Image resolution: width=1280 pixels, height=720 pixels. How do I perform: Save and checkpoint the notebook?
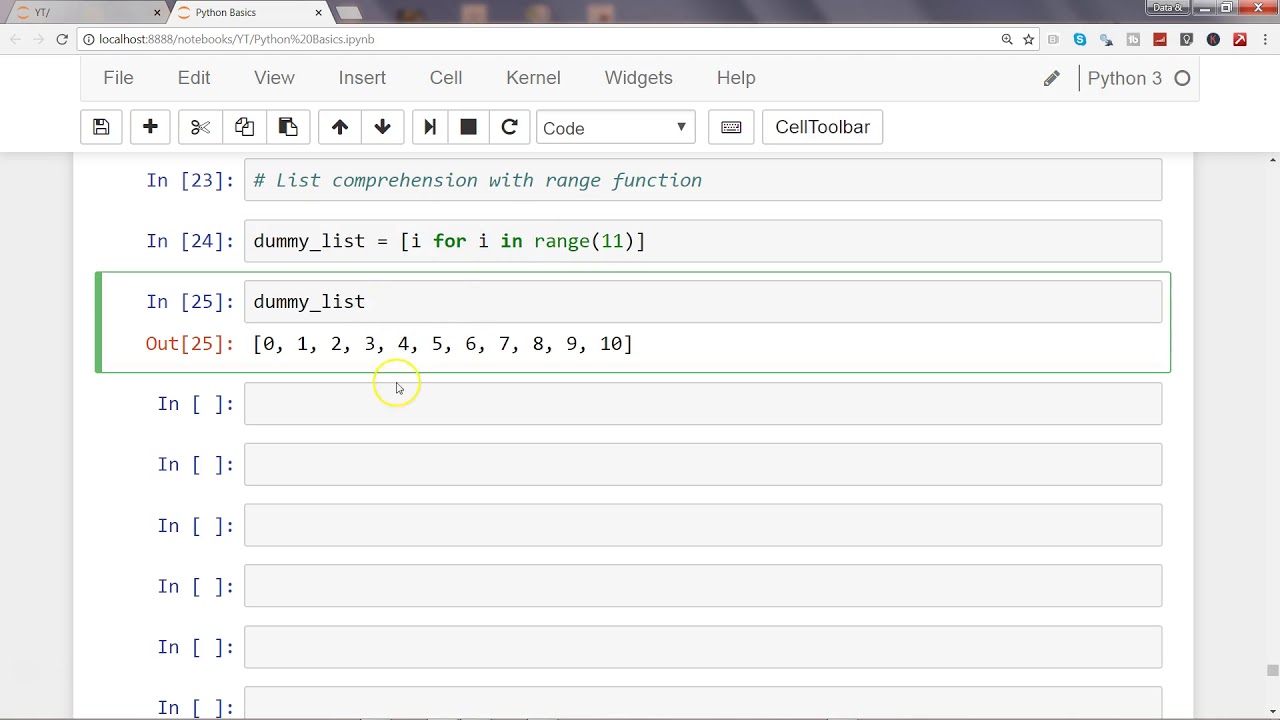point(101,127)
